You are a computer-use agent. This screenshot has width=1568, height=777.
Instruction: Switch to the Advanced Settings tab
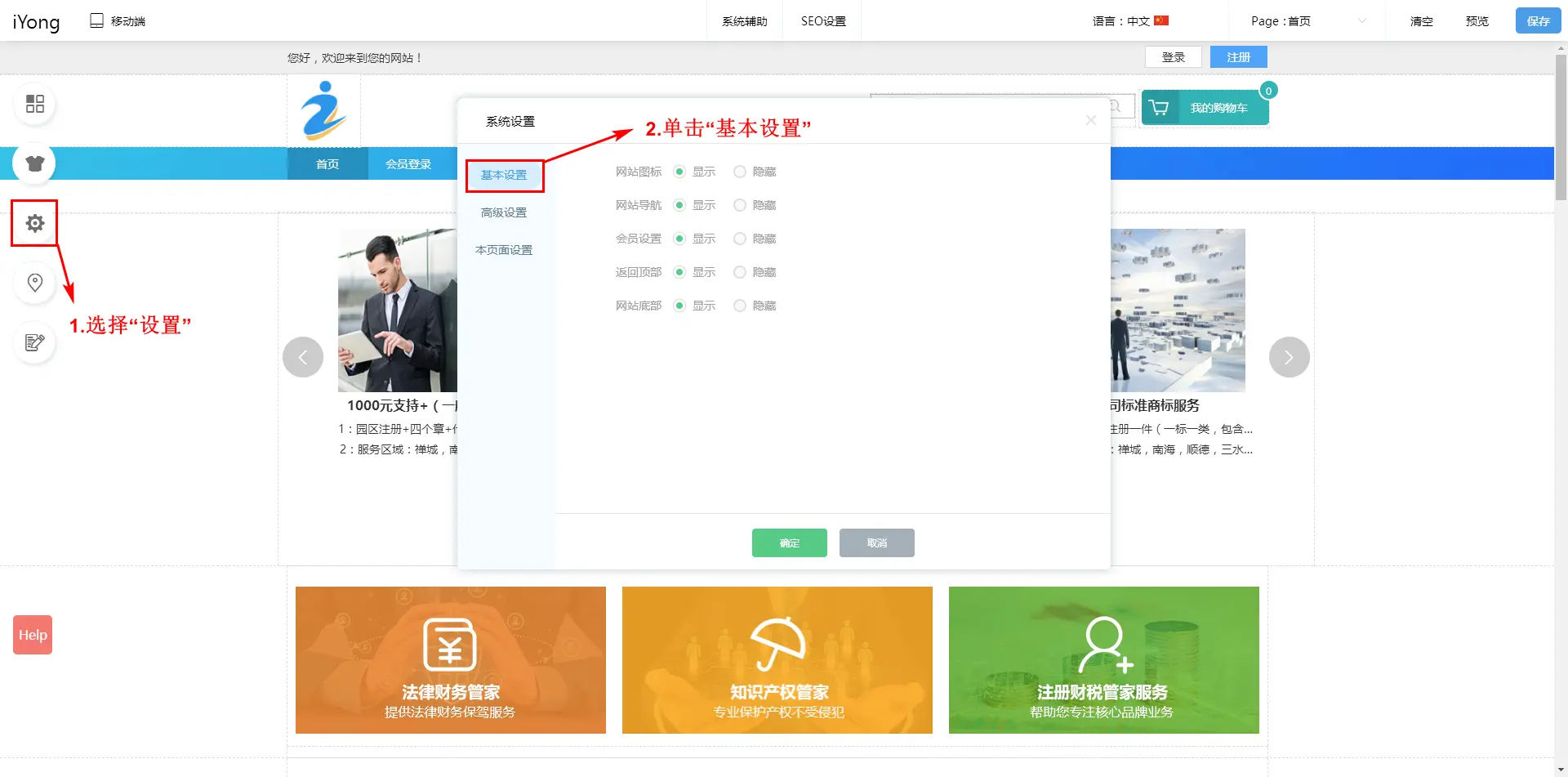coord(504,212)
